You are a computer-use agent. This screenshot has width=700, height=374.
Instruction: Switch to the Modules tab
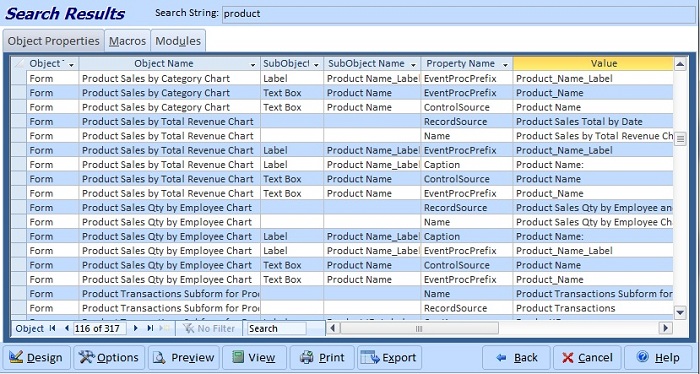pos(178,41)
